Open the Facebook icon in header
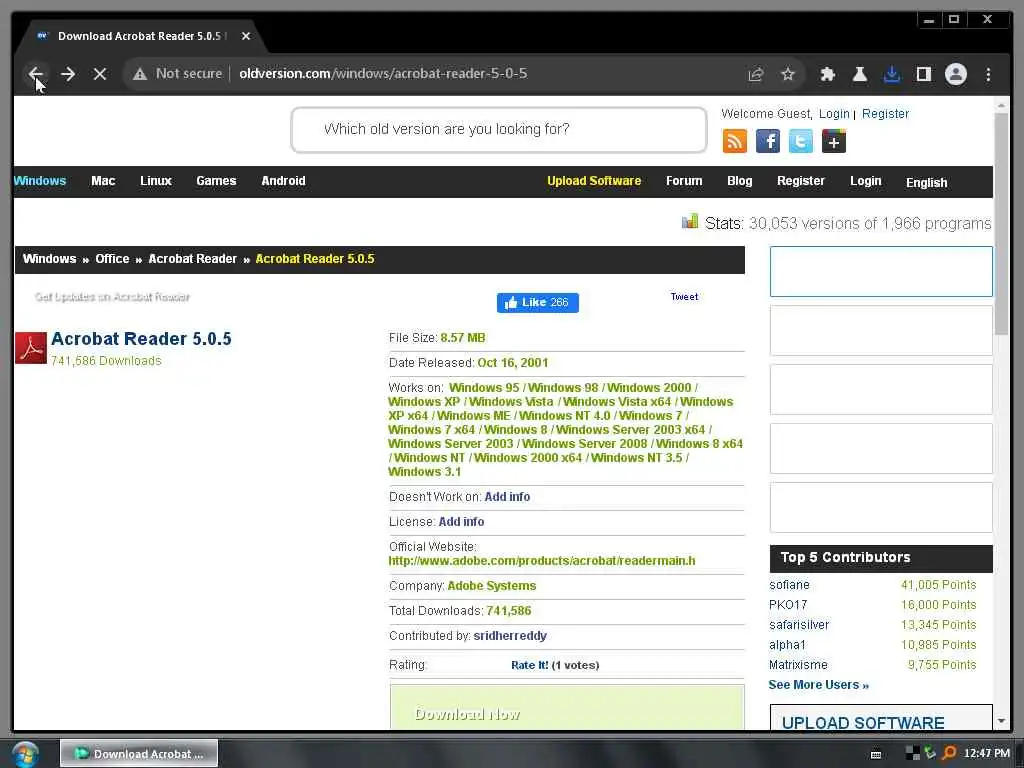 pos(768,141)
